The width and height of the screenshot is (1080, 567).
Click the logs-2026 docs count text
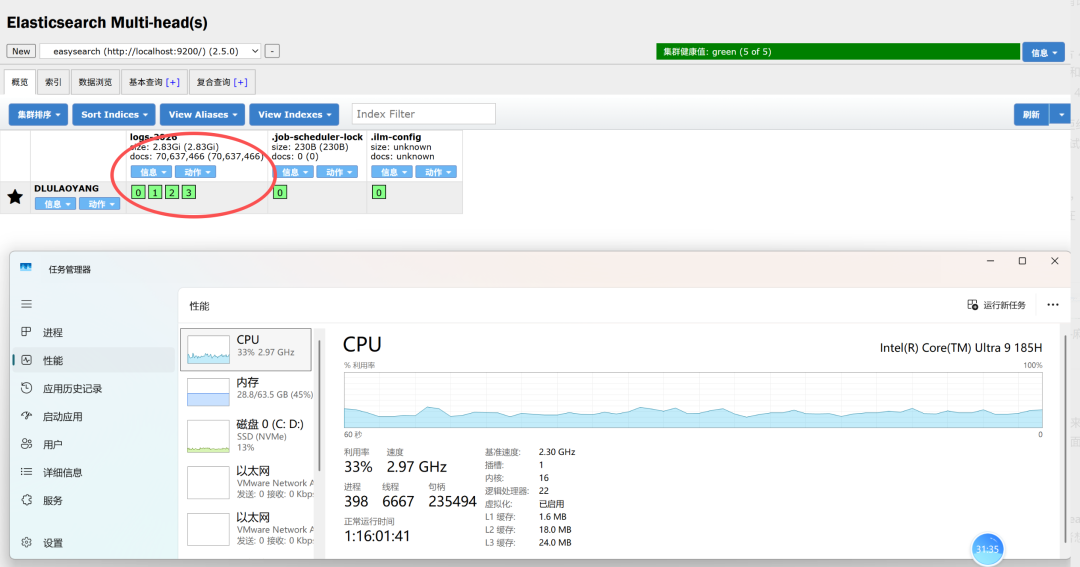[196, 156]
